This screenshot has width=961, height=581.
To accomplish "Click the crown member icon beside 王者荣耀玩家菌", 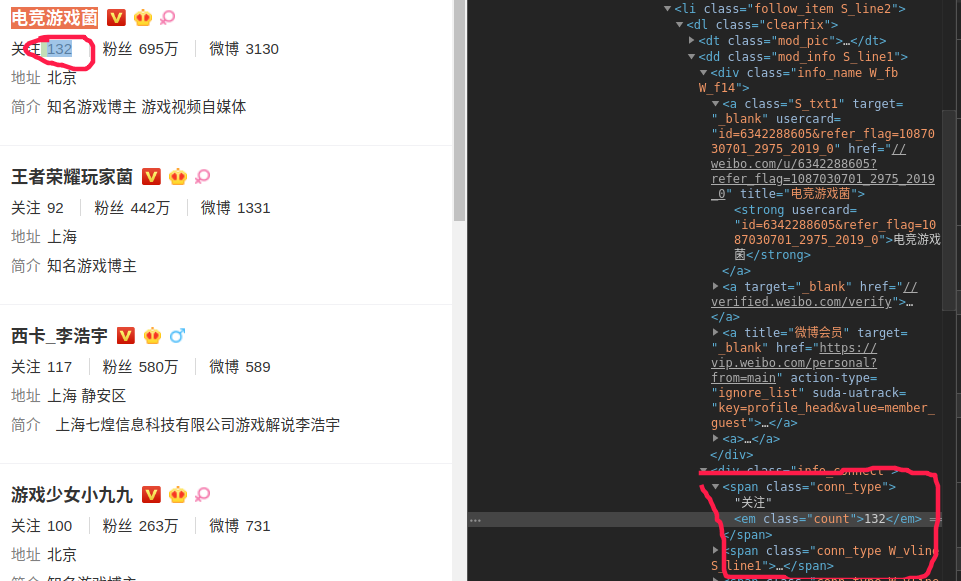I will [x=178, y=177].
